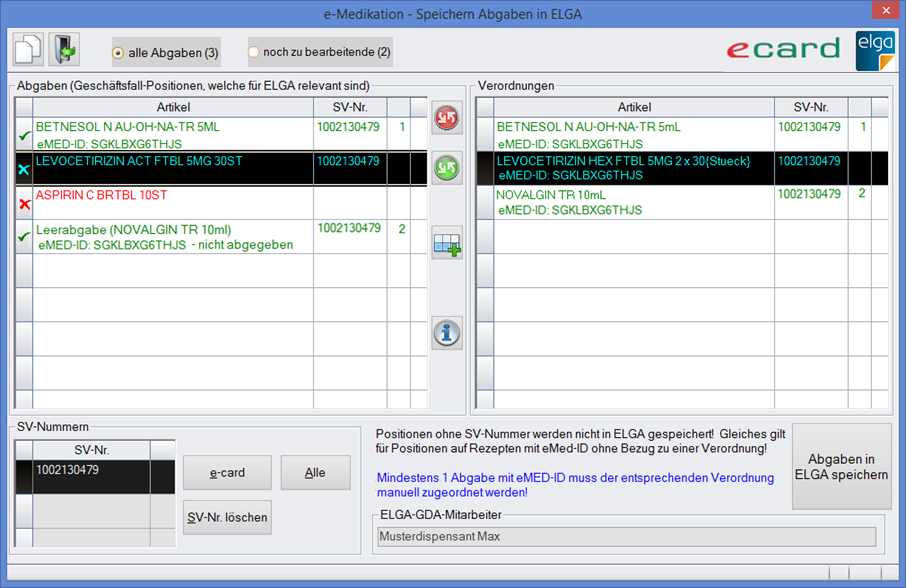
Task: Click the ELGA-GDA-Mitarbeiter text field
Action: tap(625, 537)
